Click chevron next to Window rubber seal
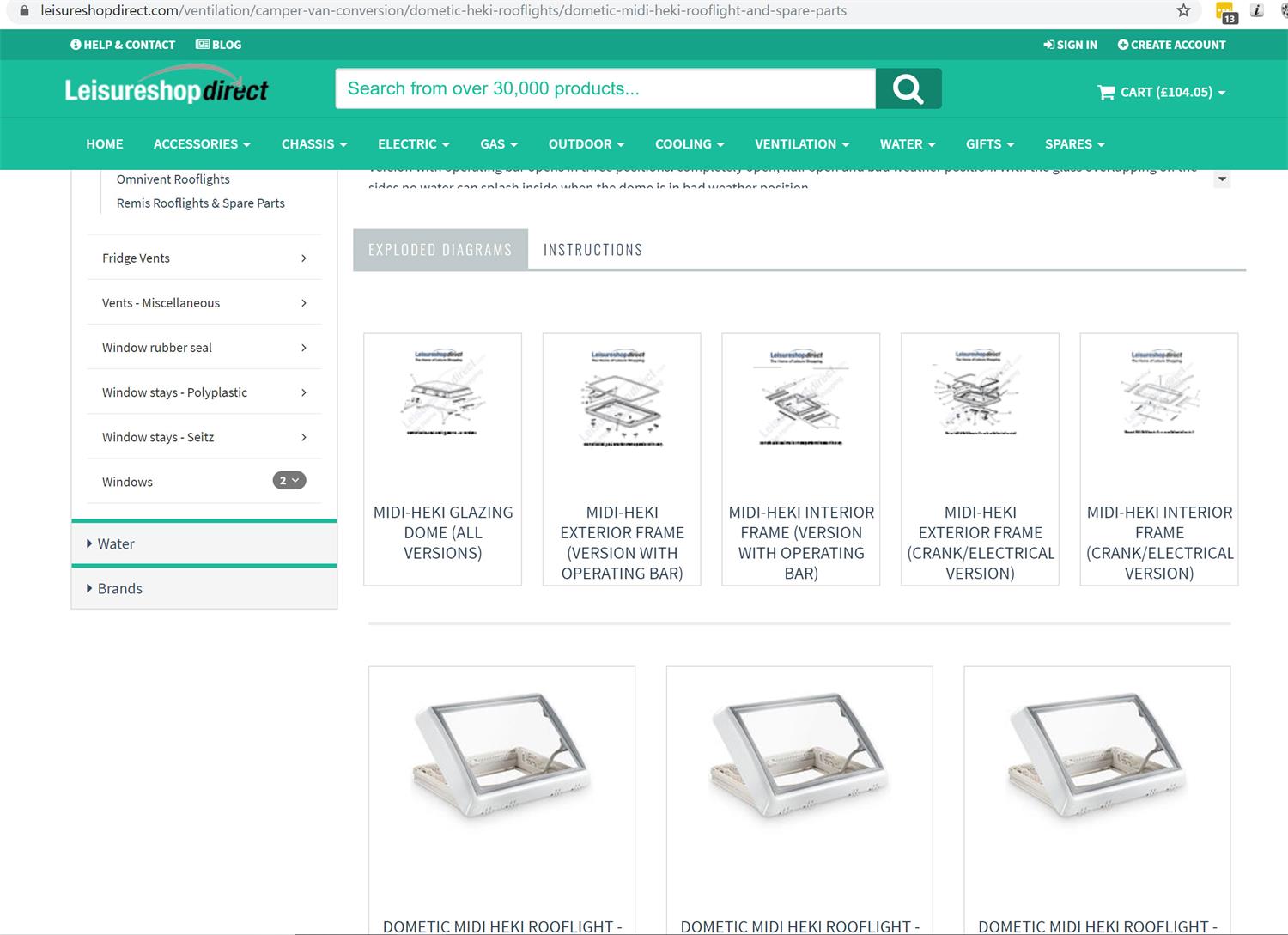 [x=304, y=347]
